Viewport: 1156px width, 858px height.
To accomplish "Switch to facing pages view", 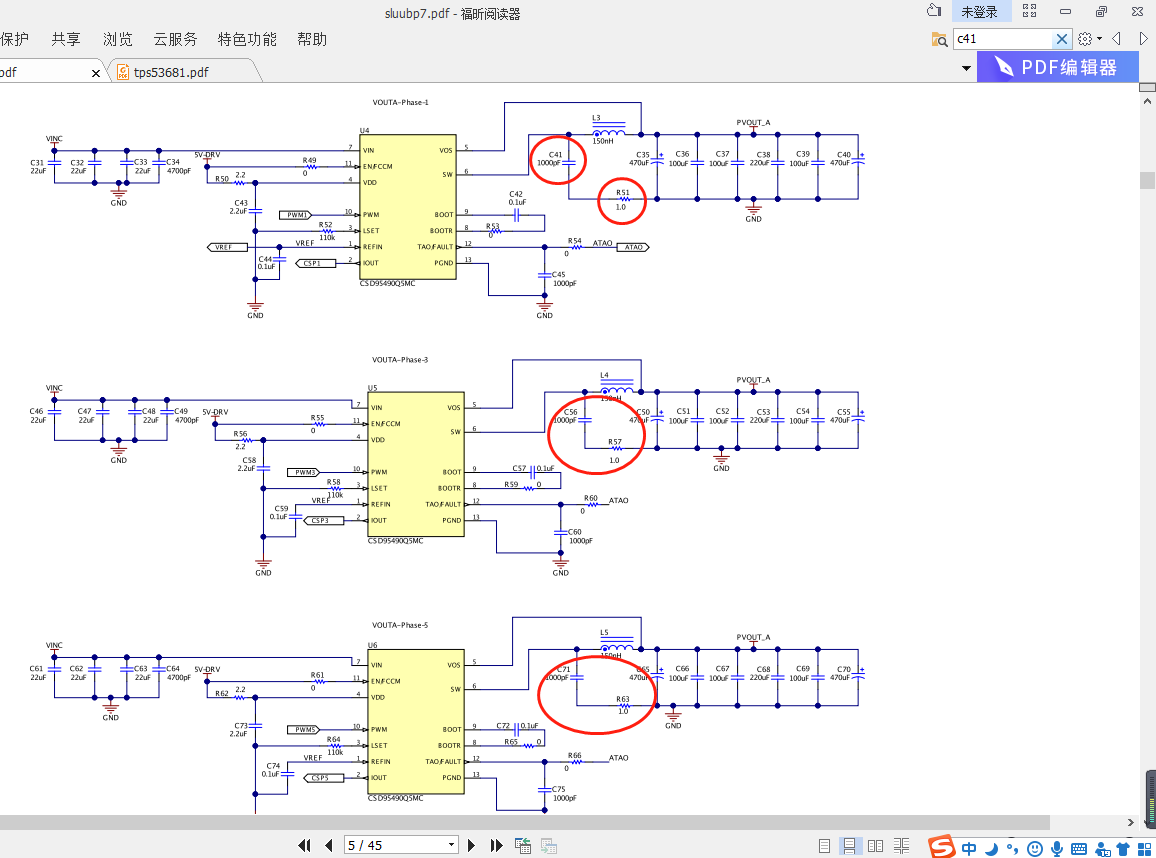I will [x=875, y=846].
